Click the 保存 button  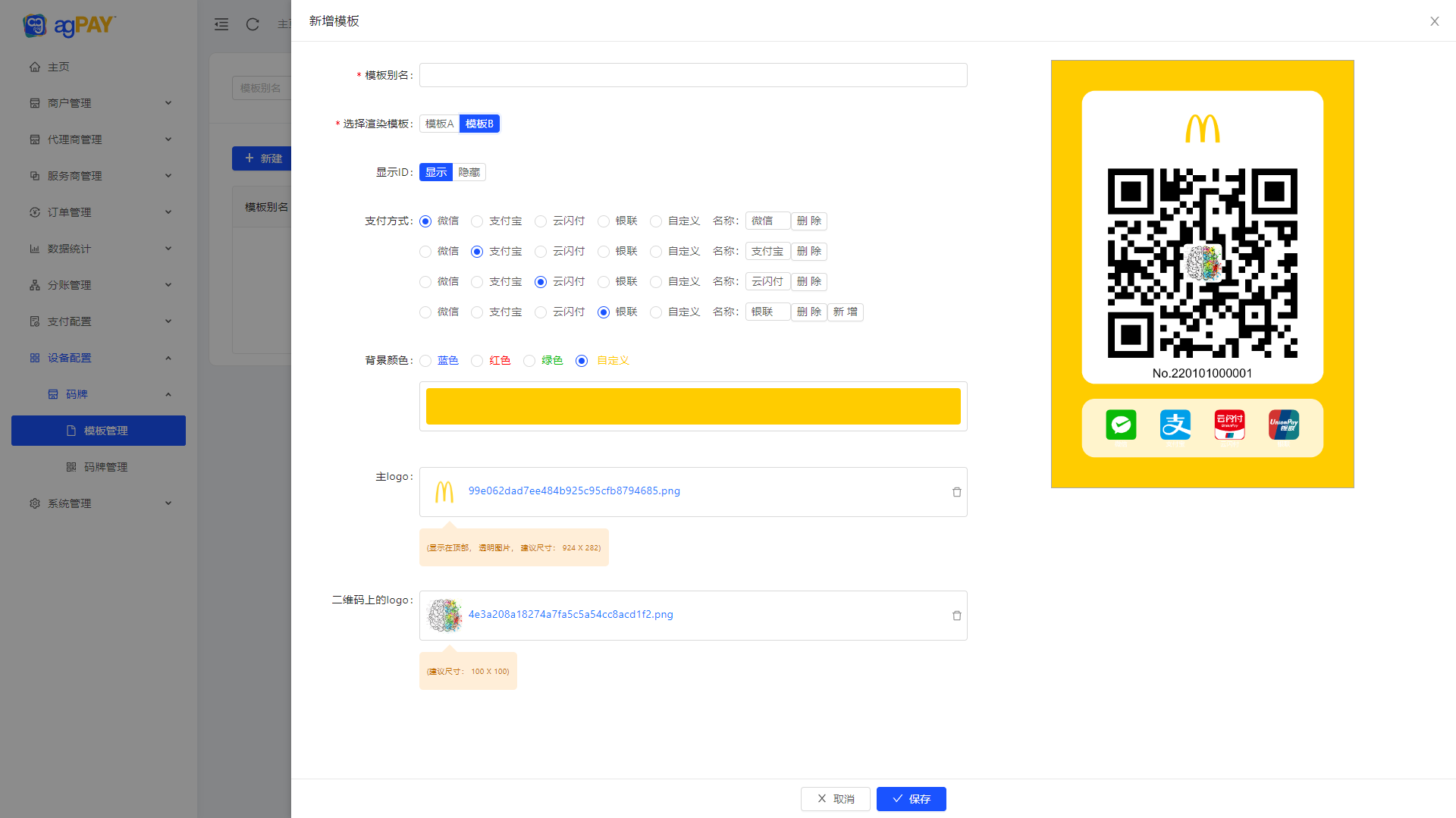[912, 799]
